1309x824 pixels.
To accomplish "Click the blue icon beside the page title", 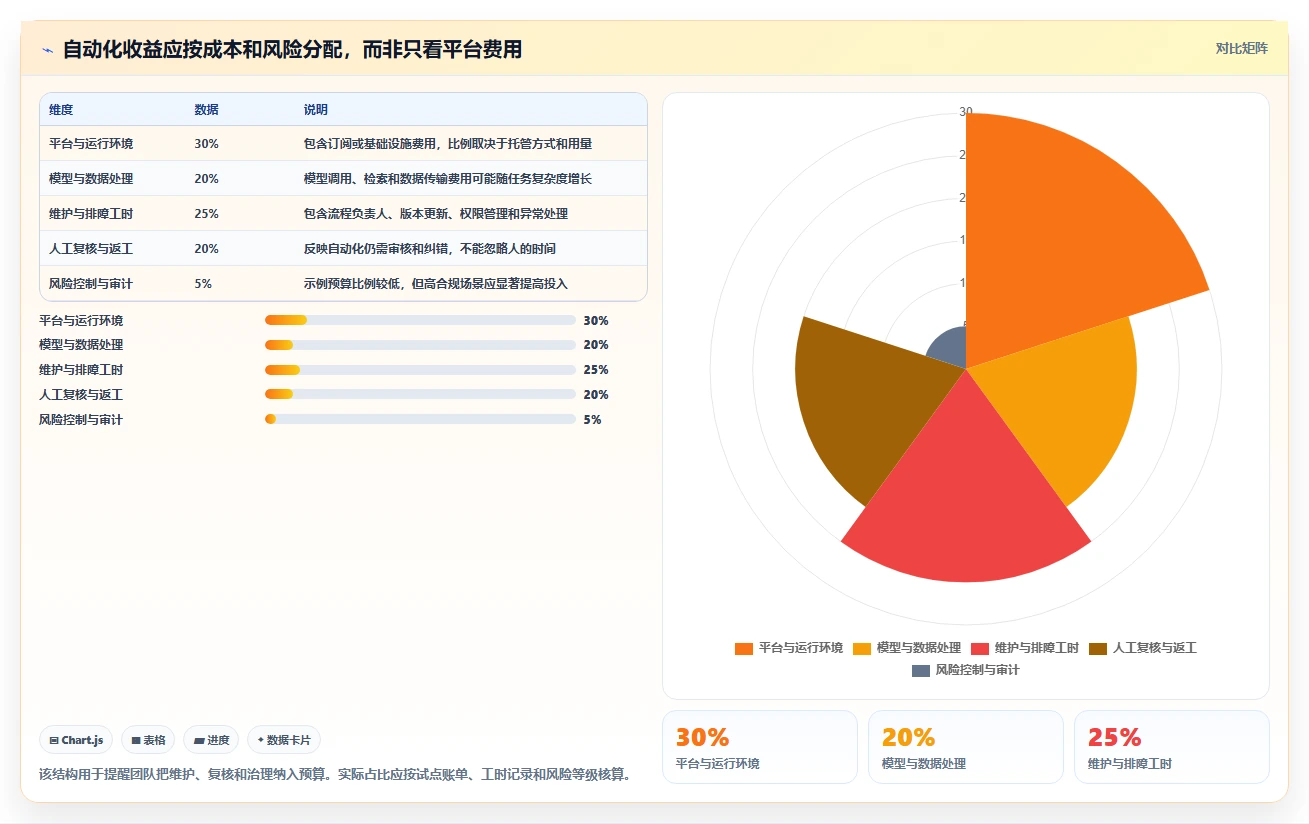I will pos(47,50).
